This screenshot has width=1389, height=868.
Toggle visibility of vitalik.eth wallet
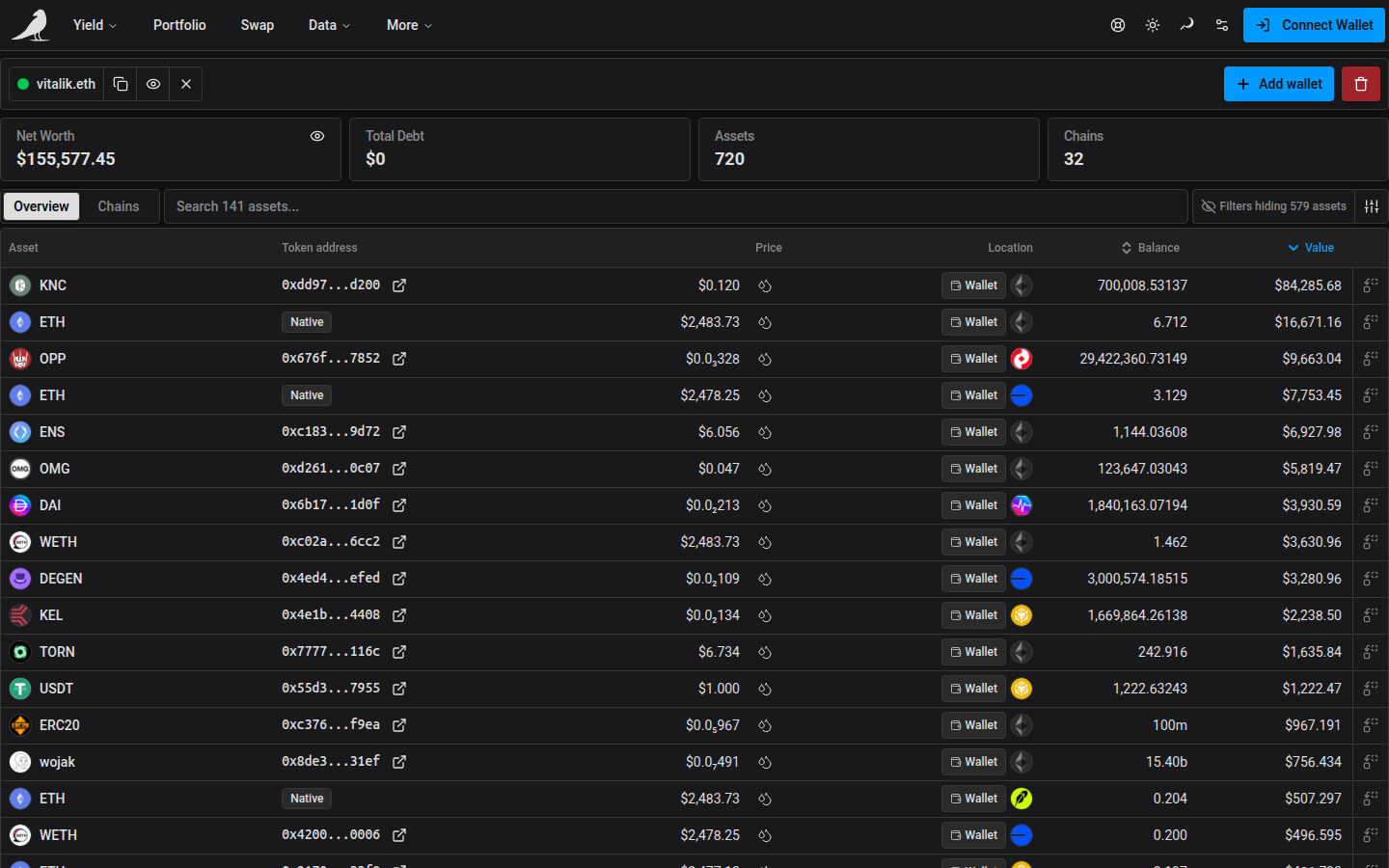[x=153, y=84]
